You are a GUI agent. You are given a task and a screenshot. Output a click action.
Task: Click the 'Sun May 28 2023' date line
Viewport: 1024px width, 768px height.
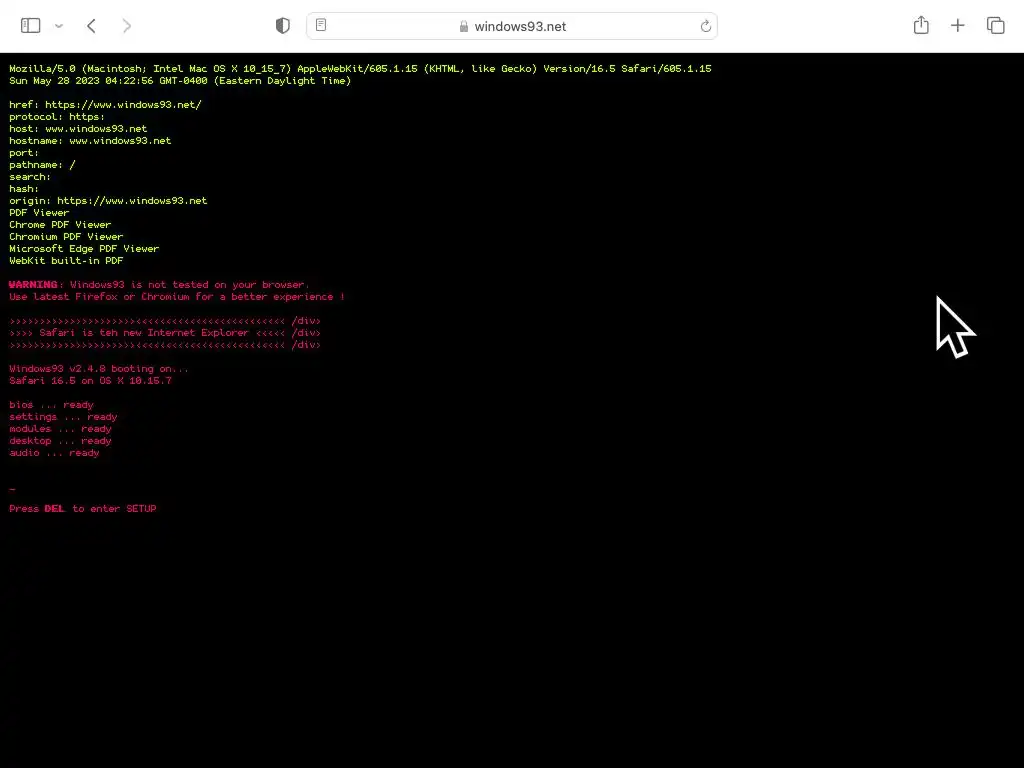pos(180,81)
